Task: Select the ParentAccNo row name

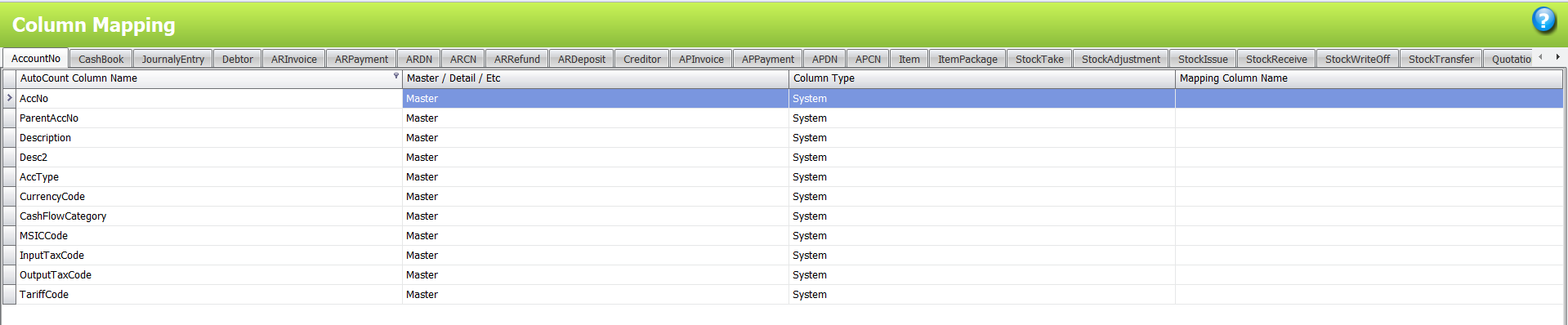Action: point(209,118)
